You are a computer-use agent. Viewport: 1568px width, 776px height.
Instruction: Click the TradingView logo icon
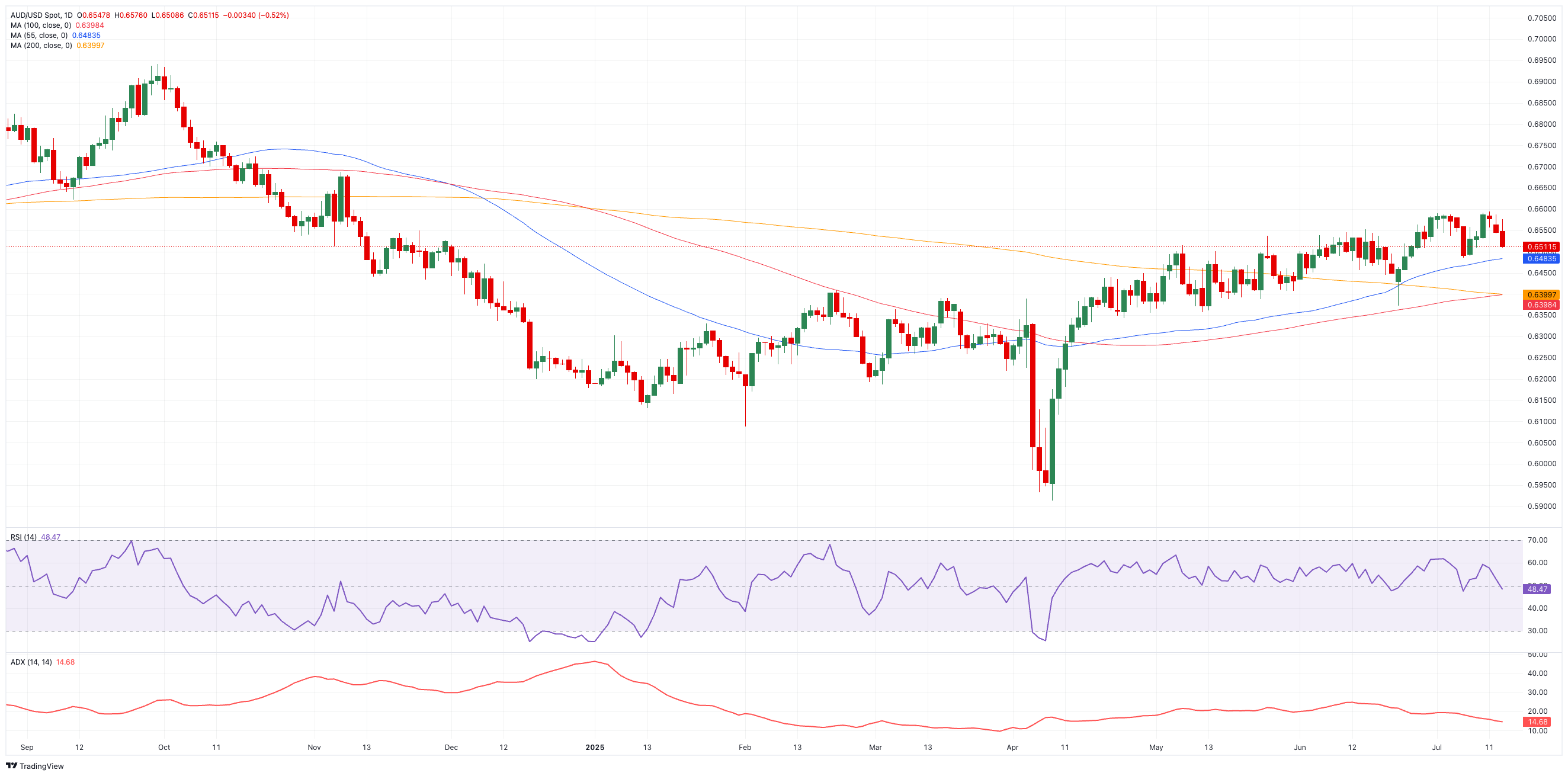[x=12, y=766]
